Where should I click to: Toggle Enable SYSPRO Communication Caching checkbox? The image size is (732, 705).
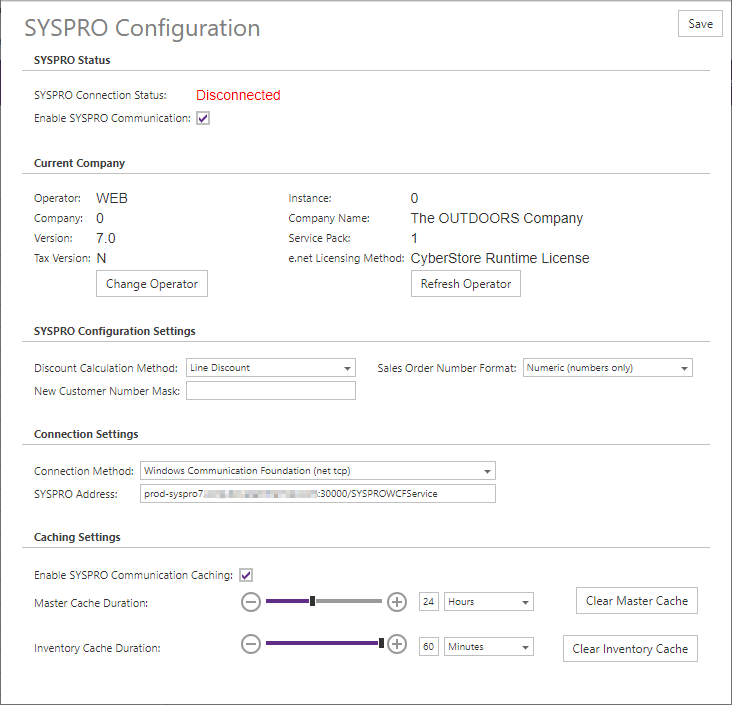pyautogui.click(x=246, y=575)
